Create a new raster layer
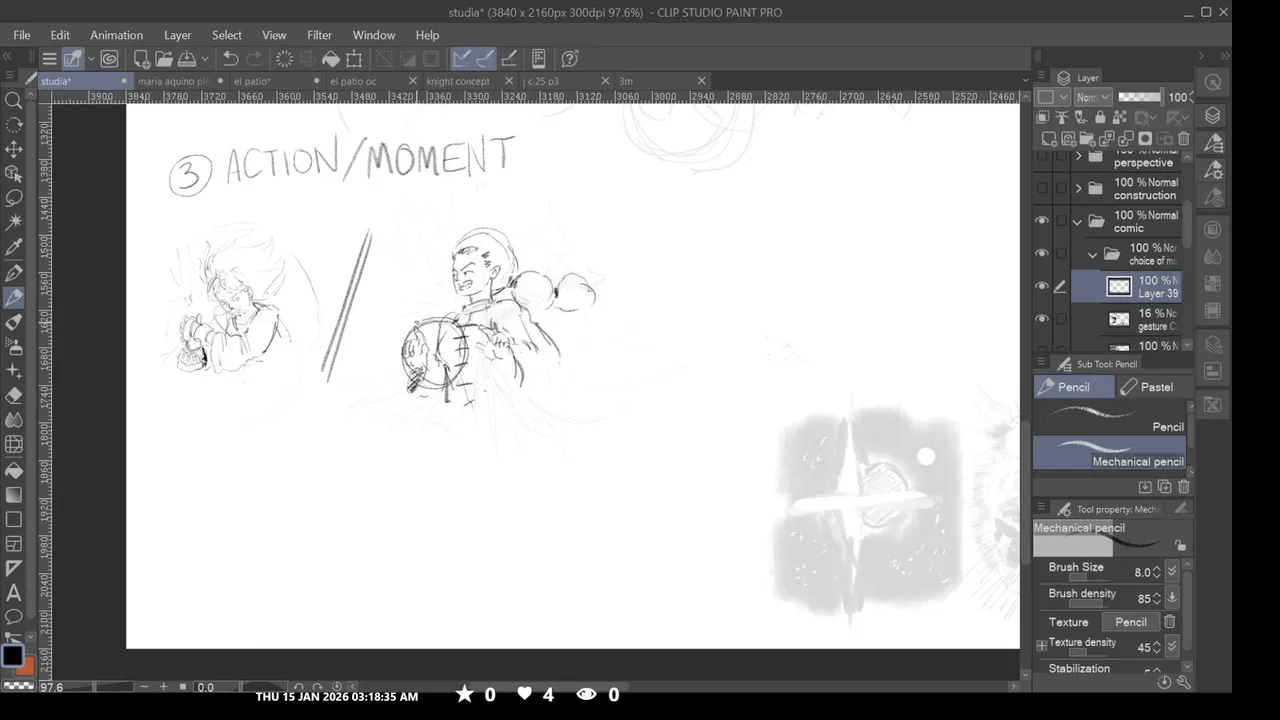Viewport: 1280px width, 720px height. [x=1048, y=139]
